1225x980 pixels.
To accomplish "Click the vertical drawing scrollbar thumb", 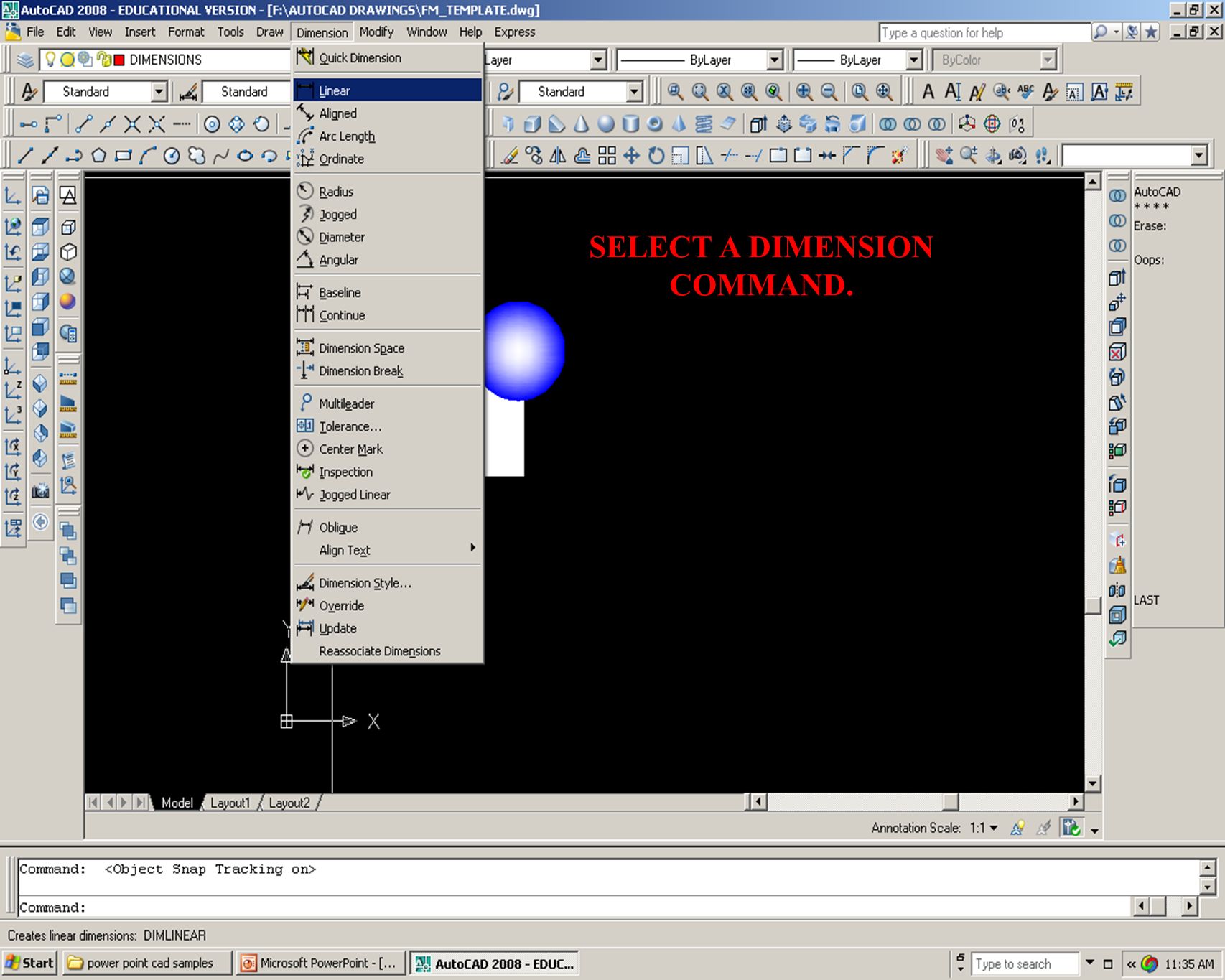I will (1093, 605).
